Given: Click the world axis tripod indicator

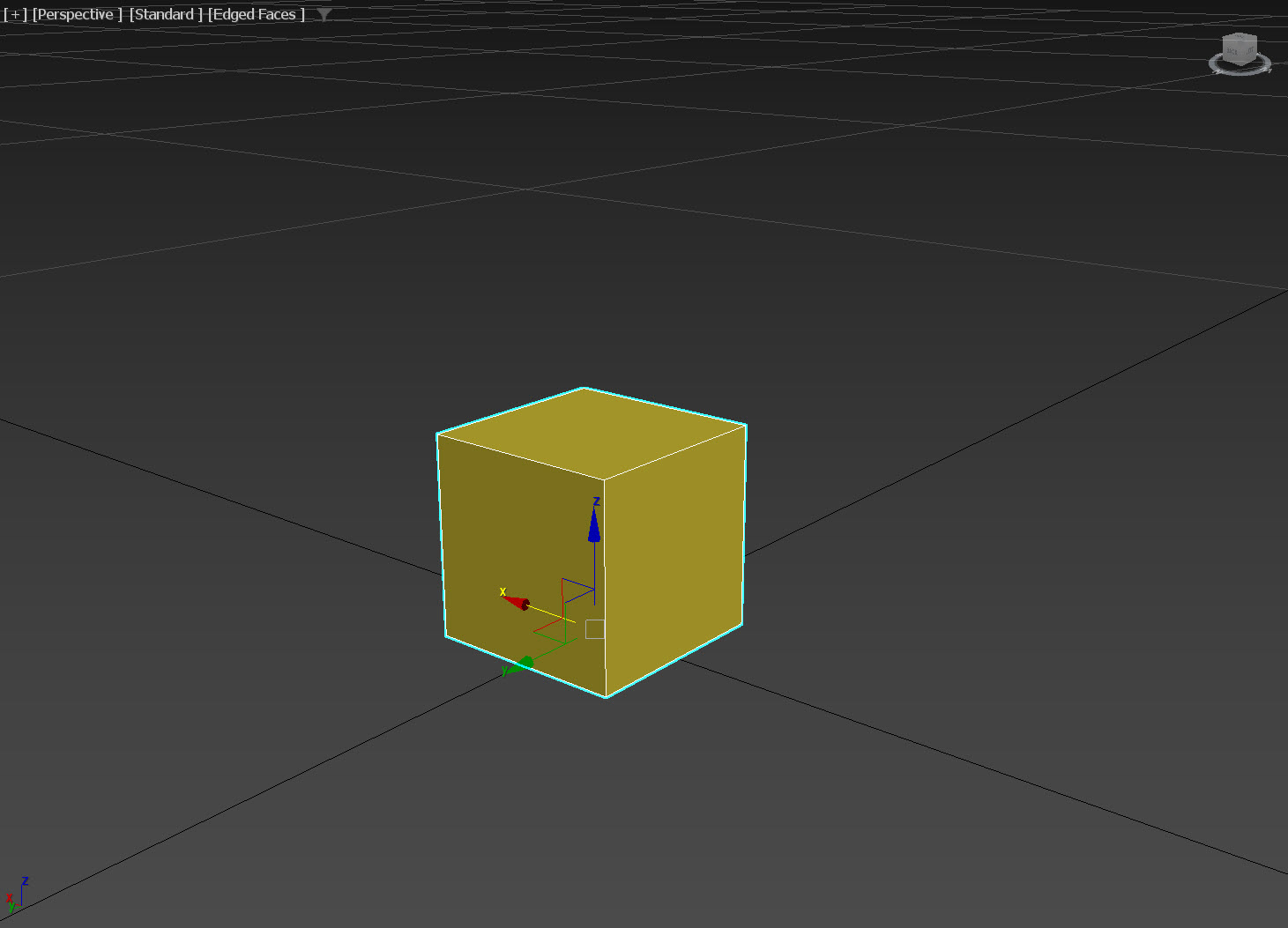Looking at the screenshot, I should [x=17, y=895].
